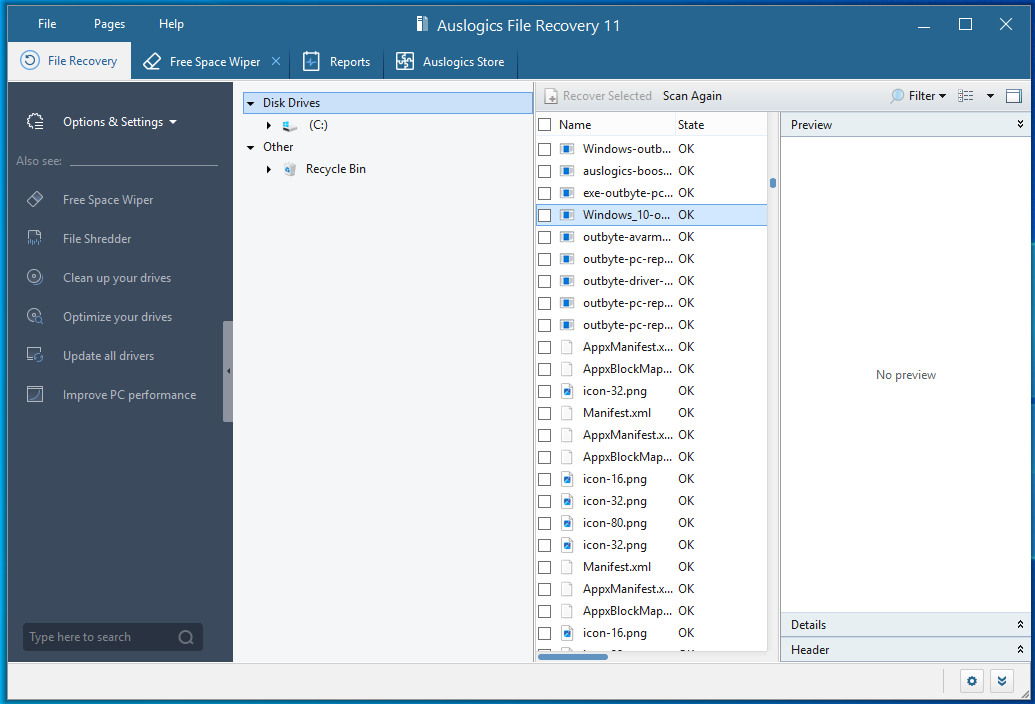Image resolution: width=1035 pixels, height=704 pixels.
Task: Open the Improve PC performance icon
Action: (35, 395)
